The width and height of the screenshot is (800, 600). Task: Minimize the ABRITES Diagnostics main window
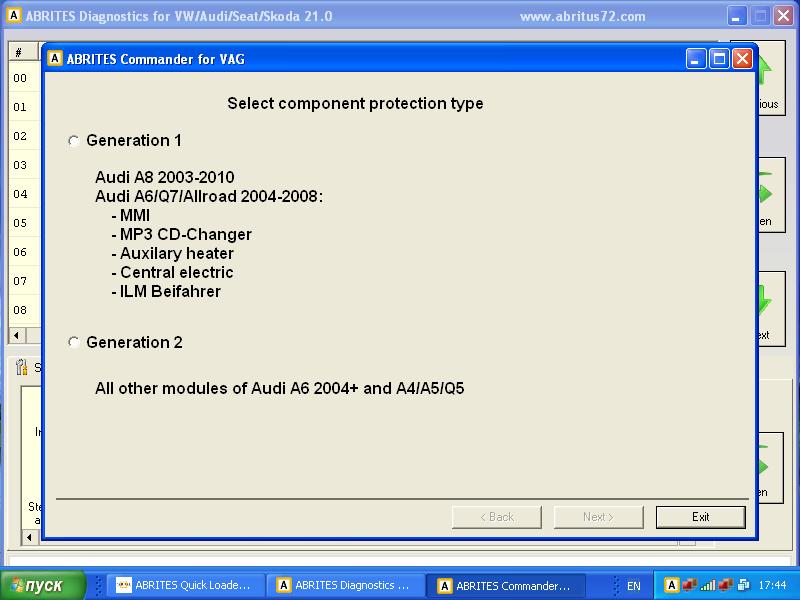pos(736,16)
